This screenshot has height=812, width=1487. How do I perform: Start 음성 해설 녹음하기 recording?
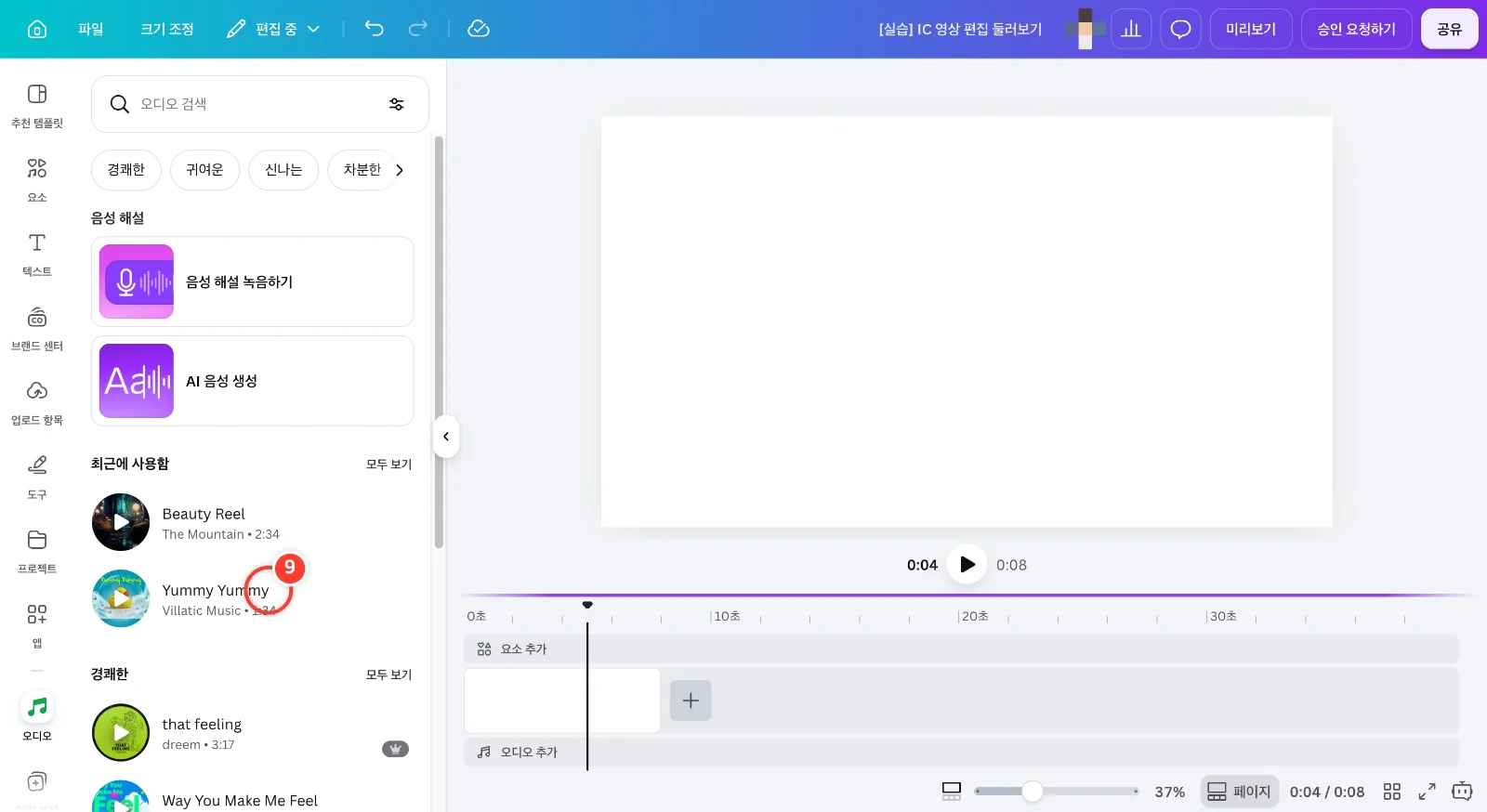click(x=252, y=282)
